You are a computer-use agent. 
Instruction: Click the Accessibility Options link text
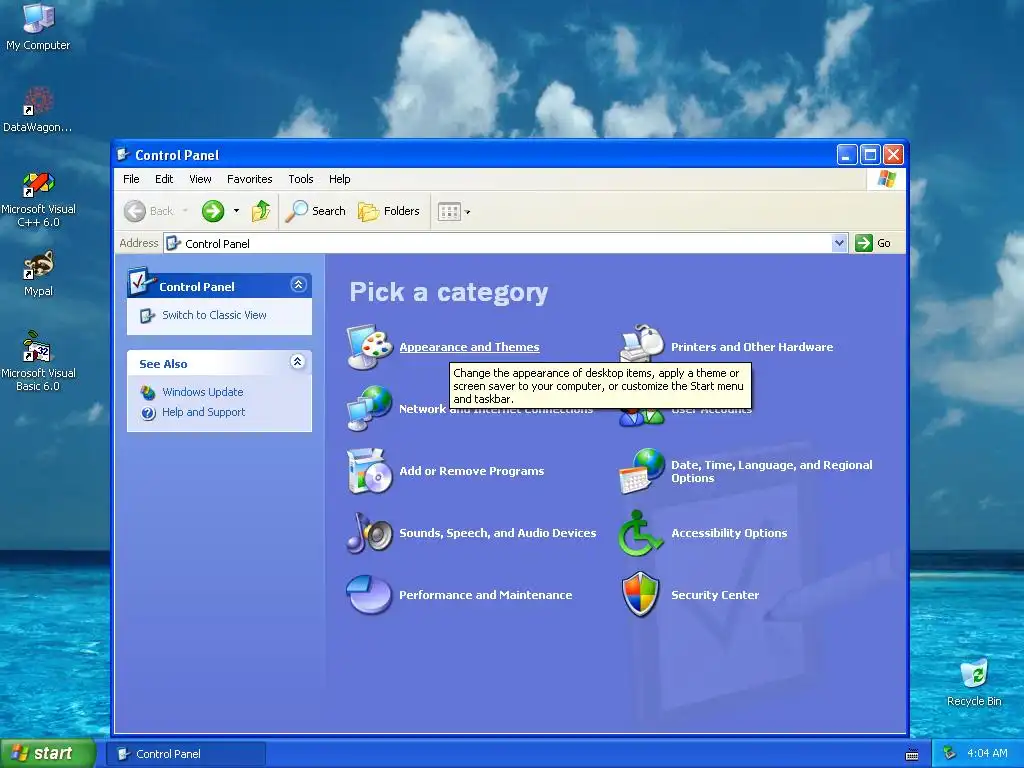(x=729, y=533)
